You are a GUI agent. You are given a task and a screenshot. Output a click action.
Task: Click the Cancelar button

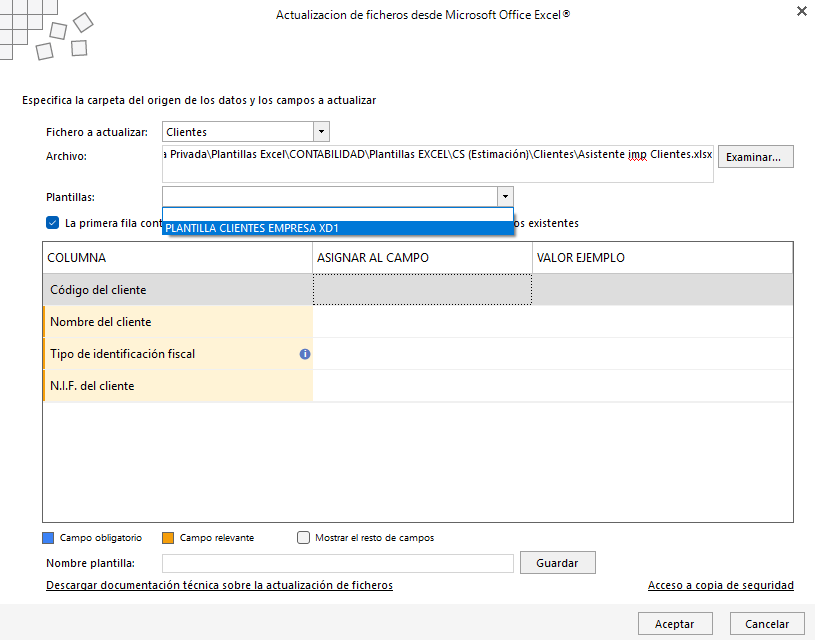(x=767, y=624)
